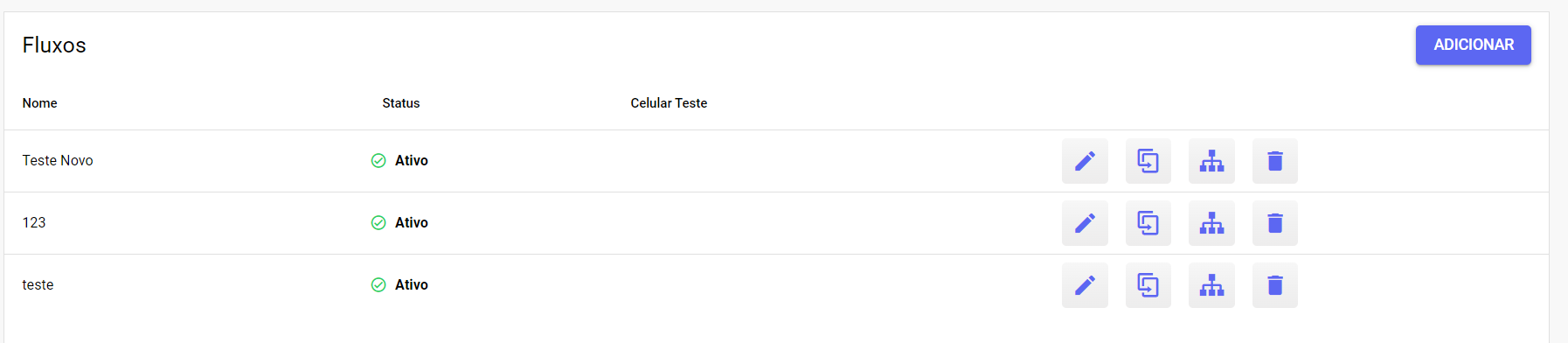Click the green check icon for teste
Viewport: 1568px width, 343px height.
(378, 284)
